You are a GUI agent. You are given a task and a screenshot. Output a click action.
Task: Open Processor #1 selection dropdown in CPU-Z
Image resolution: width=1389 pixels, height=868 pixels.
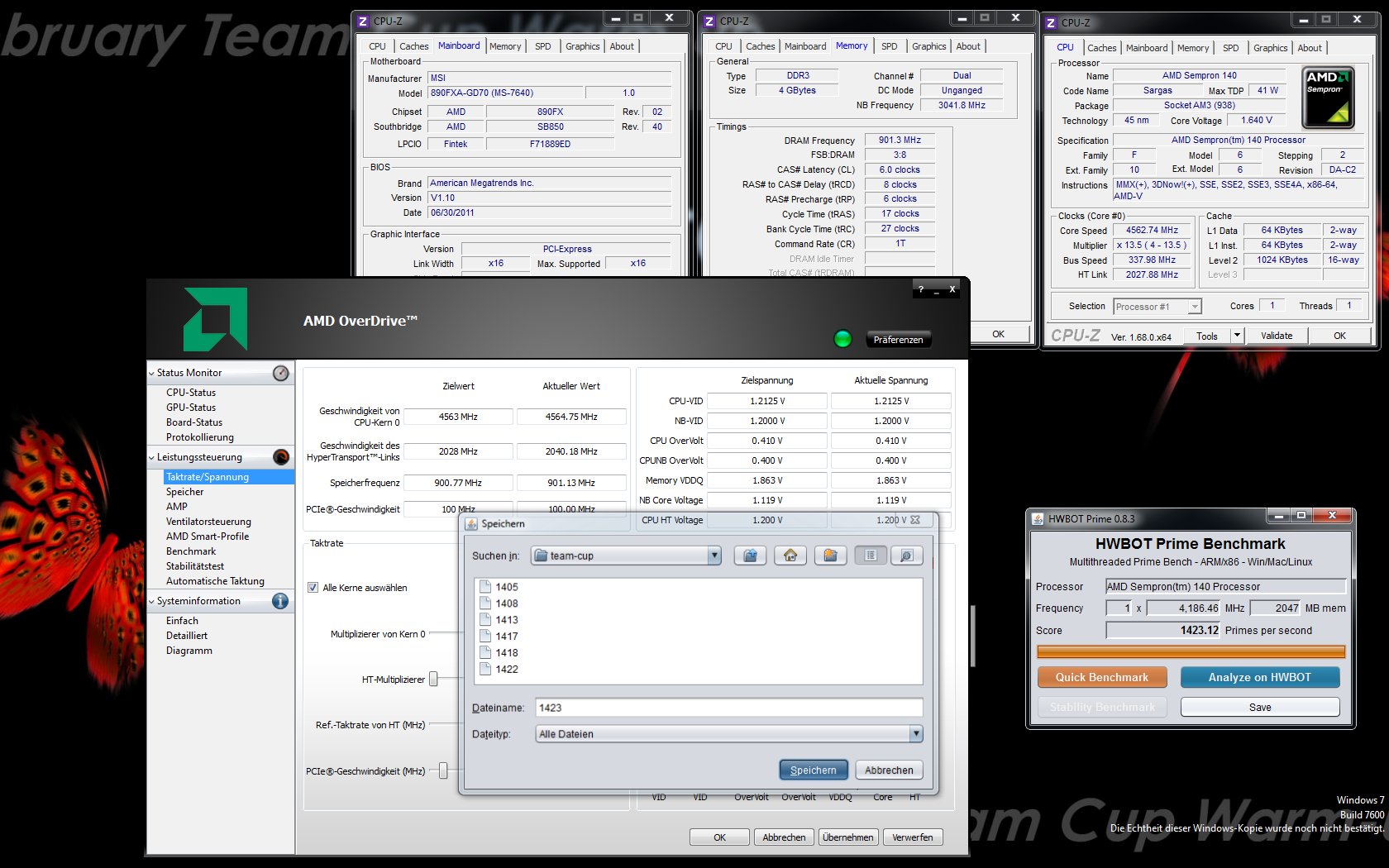click(1194, 307)
